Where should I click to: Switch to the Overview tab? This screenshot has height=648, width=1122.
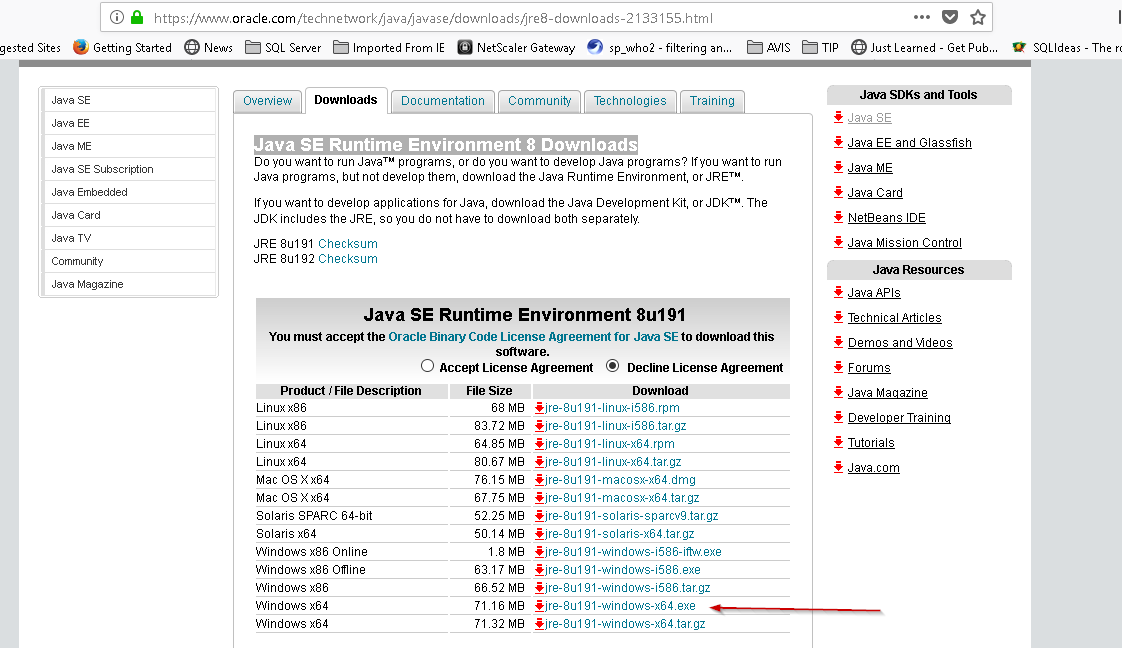tap(267, 101)
